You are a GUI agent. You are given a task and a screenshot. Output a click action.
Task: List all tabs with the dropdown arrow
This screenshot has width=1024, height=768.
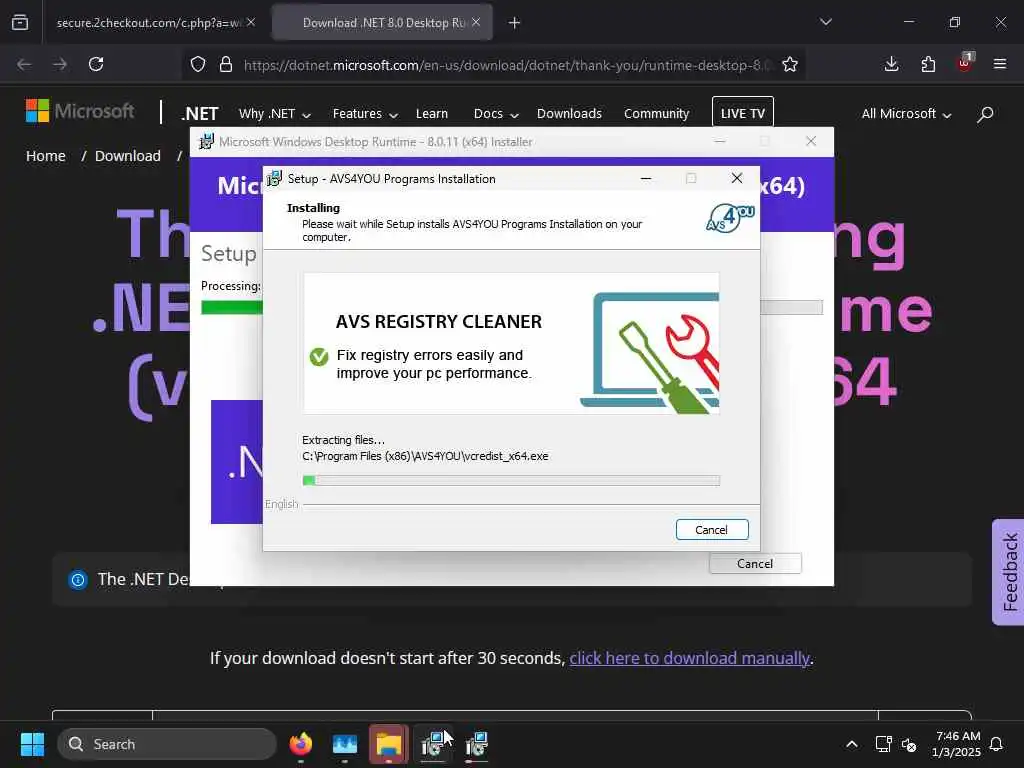(826, 22)
